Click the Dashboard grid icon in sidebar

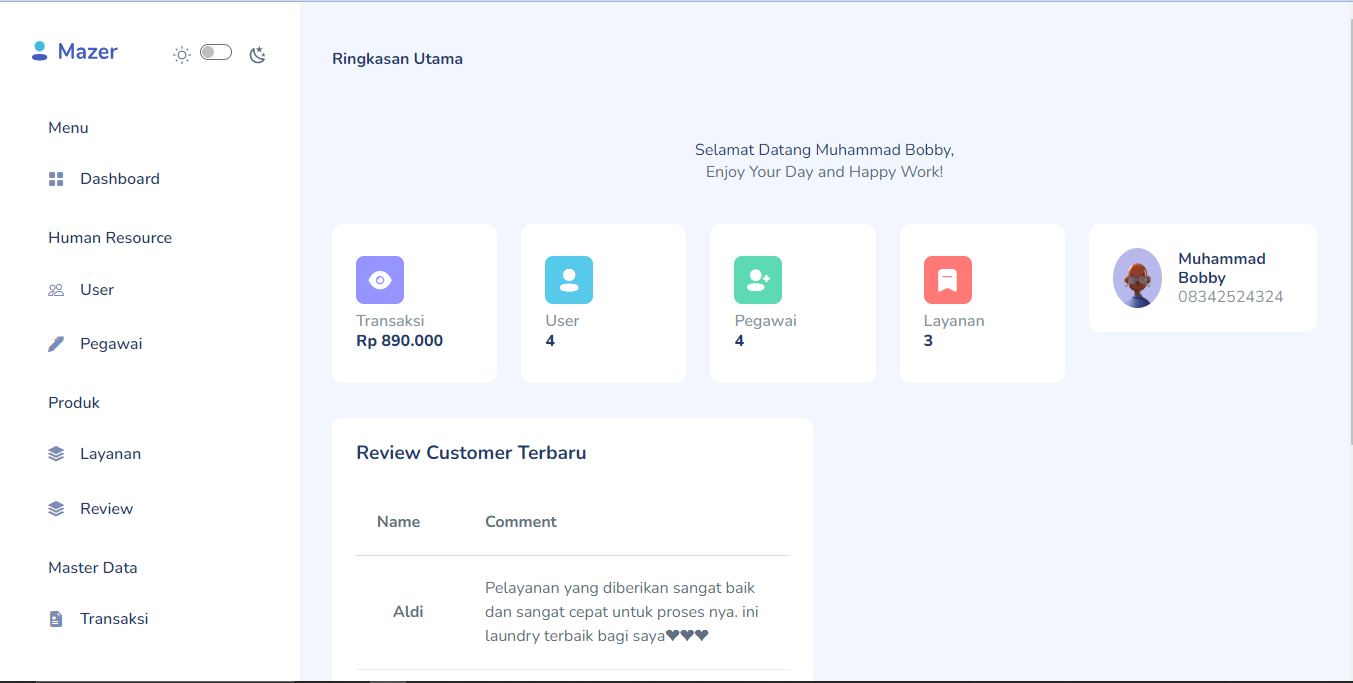(56, 179)
